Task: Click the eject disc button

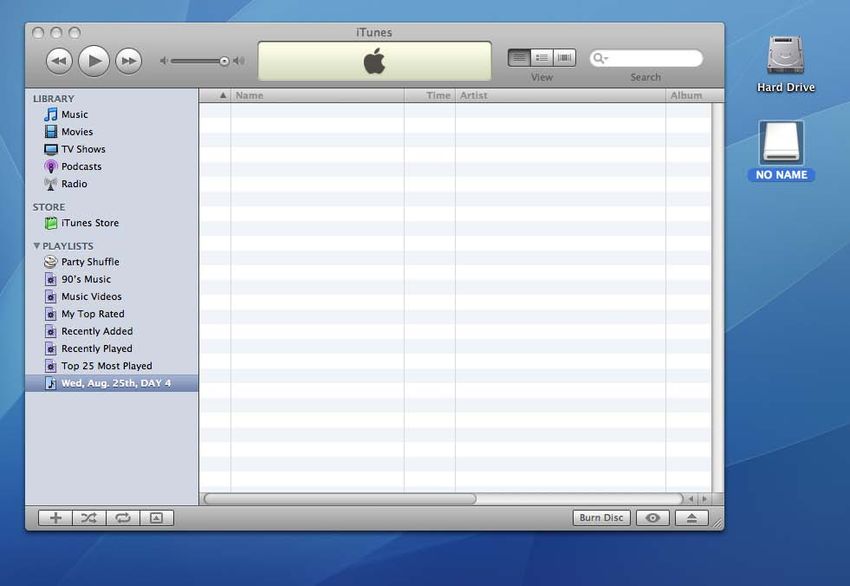Action: point(692,518)
